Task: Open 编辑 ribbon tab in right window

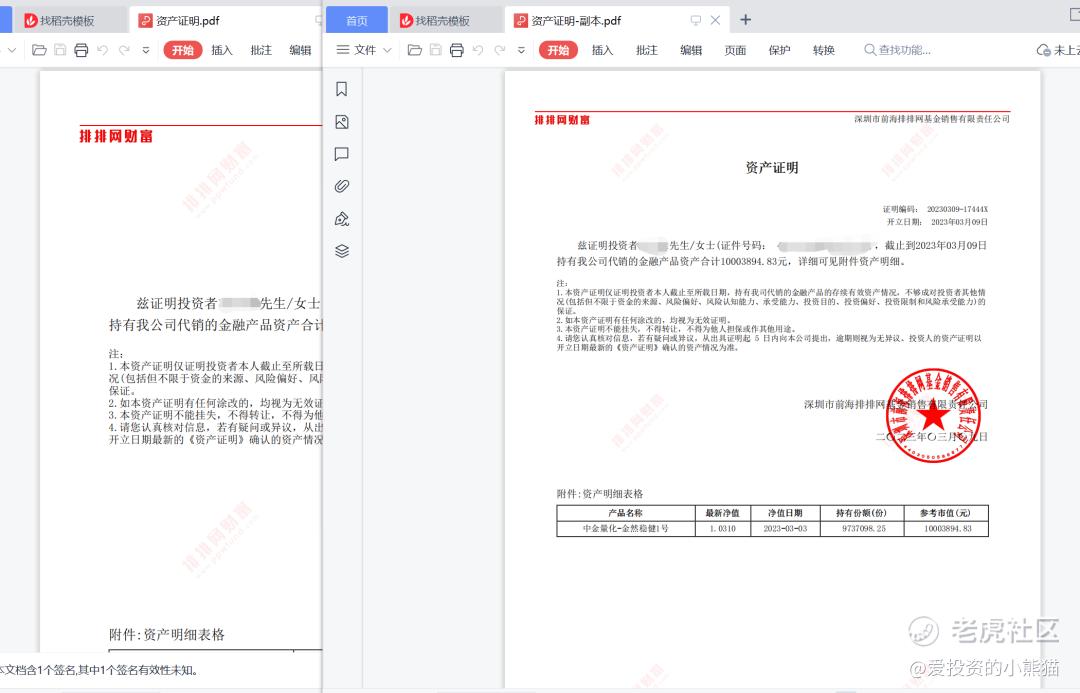Action: coord(691,50)
